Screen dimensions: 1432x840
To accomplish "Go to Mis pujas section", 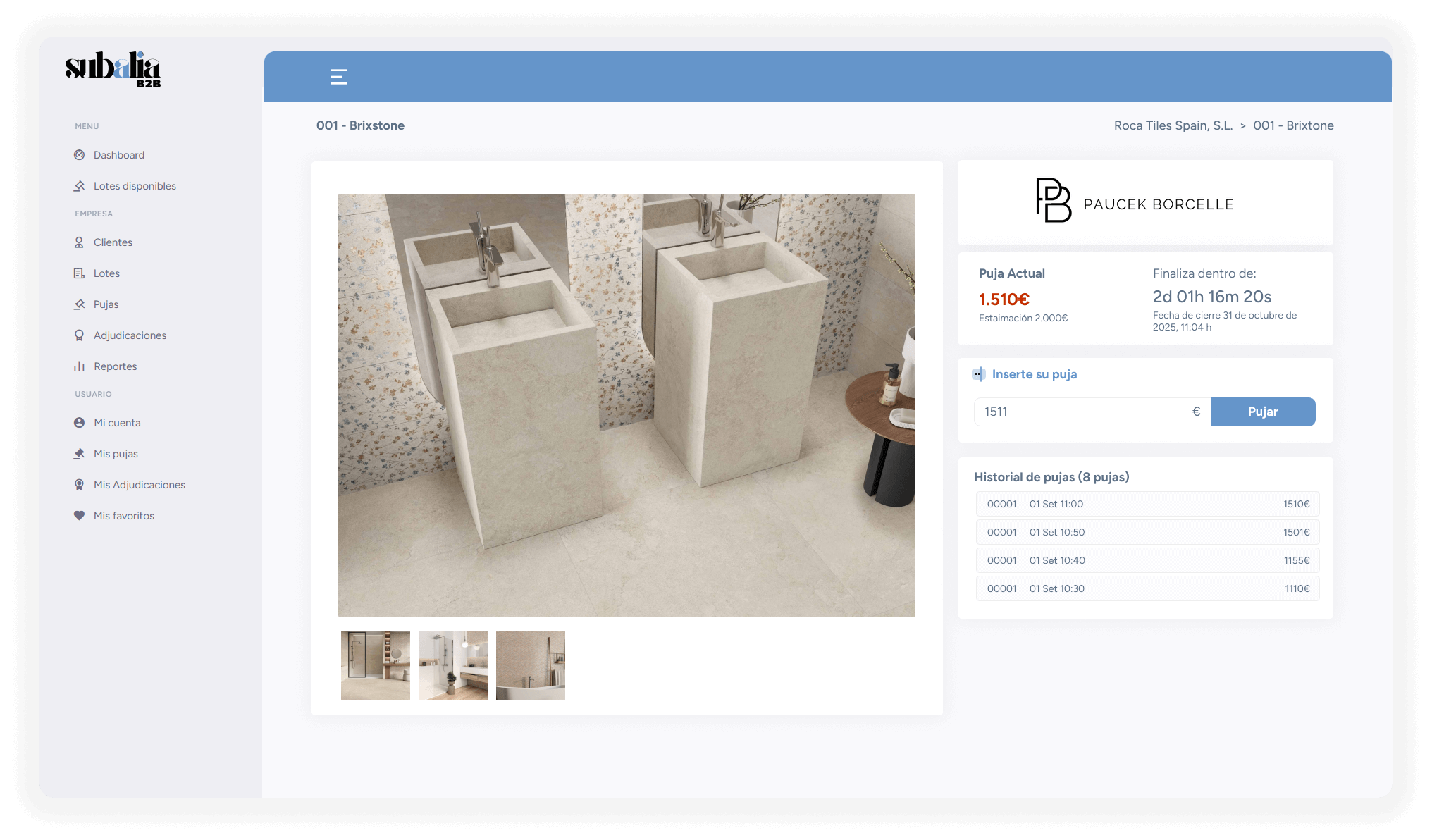I will pos(116,454).
